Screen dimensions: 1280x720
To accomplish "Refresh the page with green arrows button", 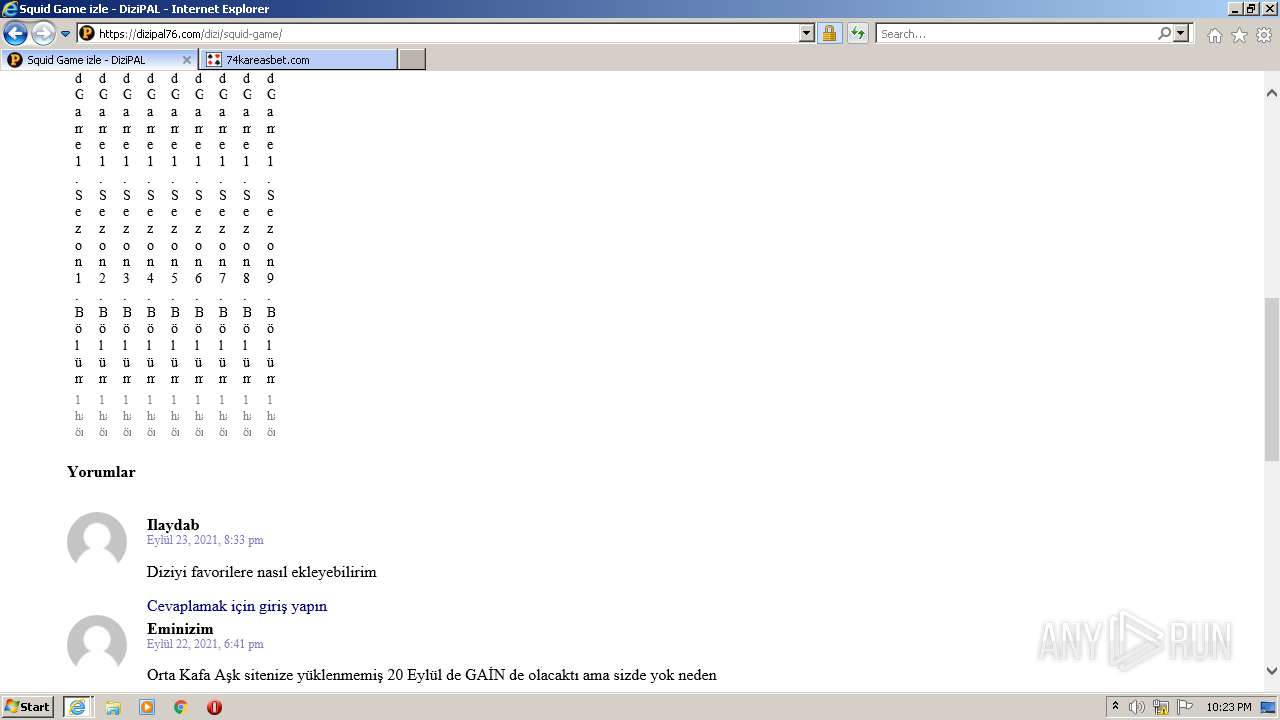I will tap(857, 33).
